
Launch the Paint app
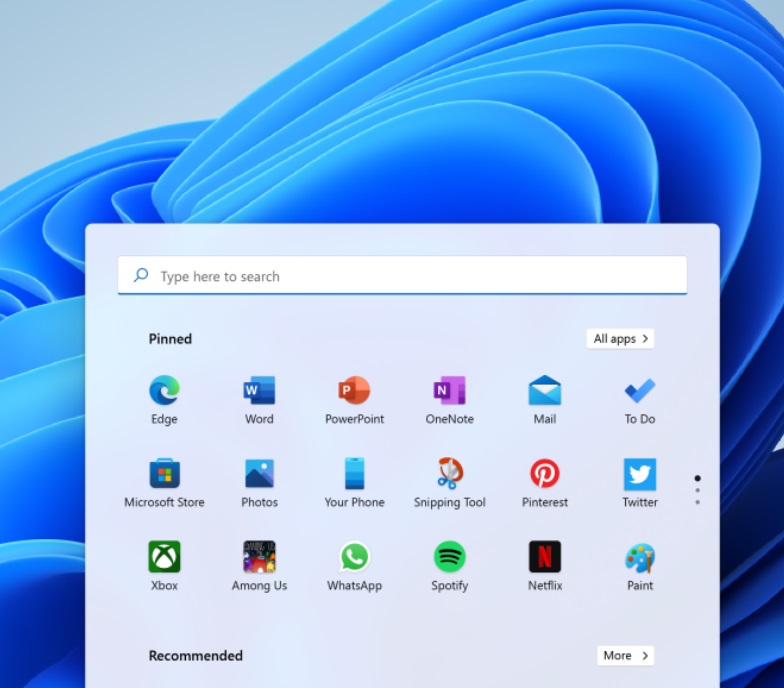640,566
